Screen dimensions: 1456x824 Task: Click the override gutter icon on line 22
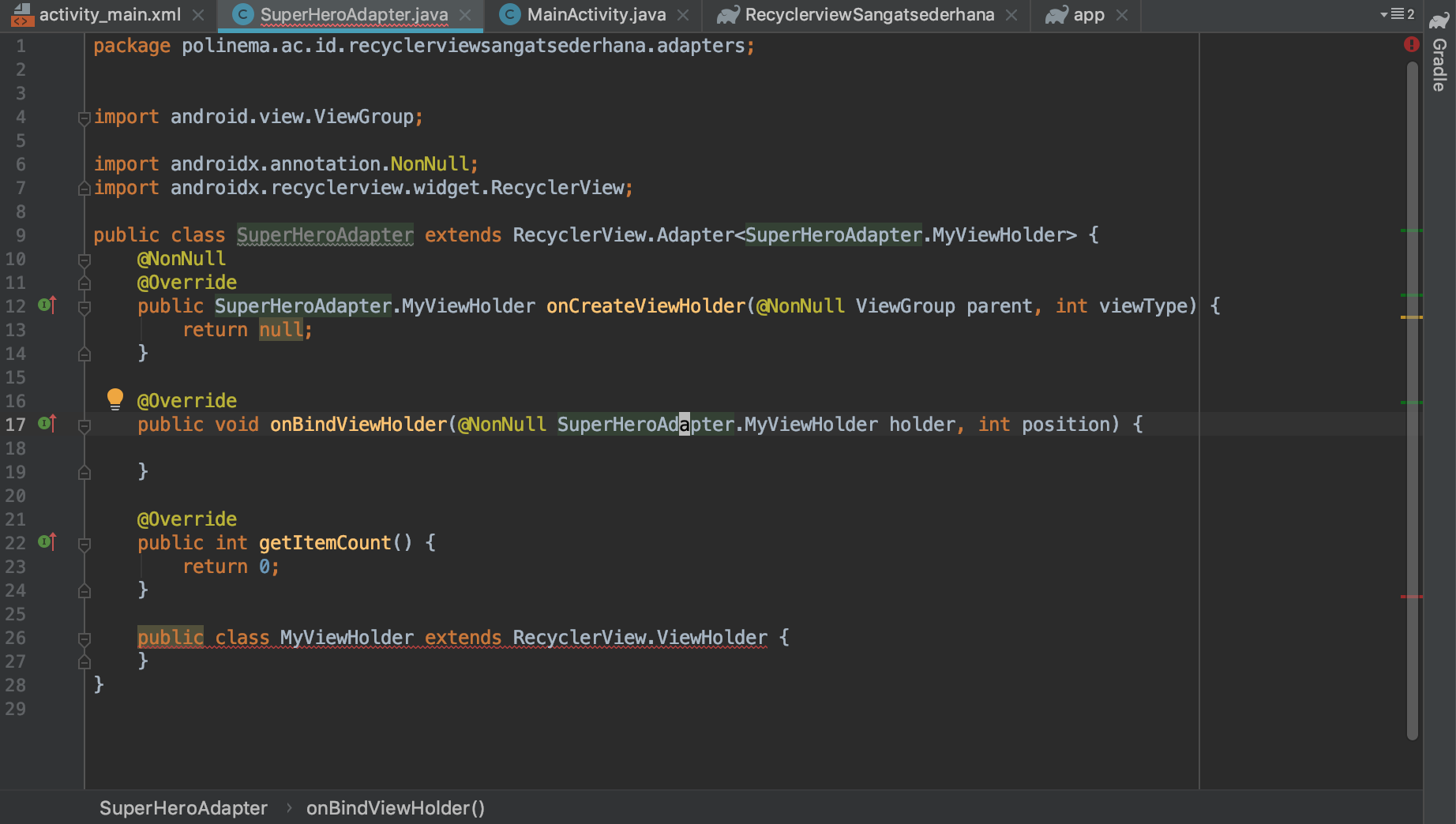pyautogui.click(x=47, y=541)
